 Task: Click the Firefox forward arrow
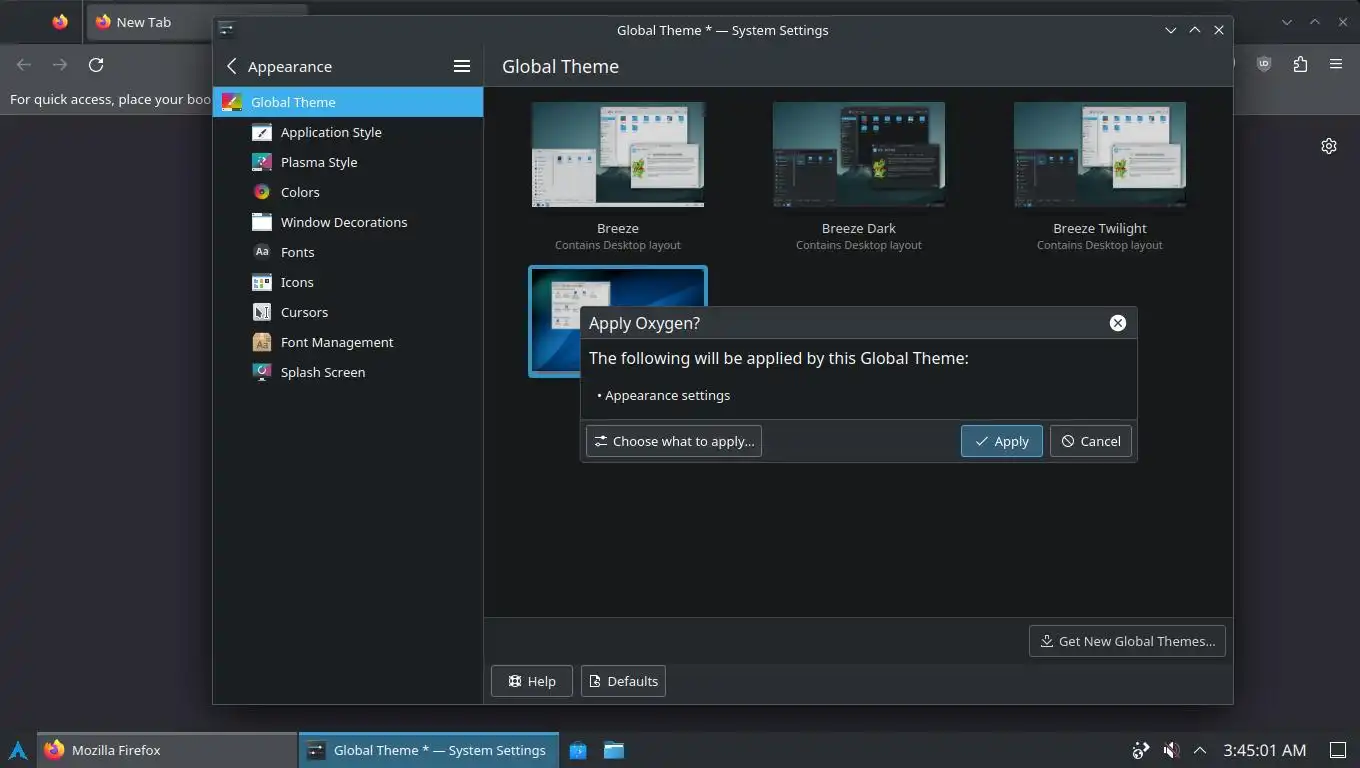coord(60,65)
